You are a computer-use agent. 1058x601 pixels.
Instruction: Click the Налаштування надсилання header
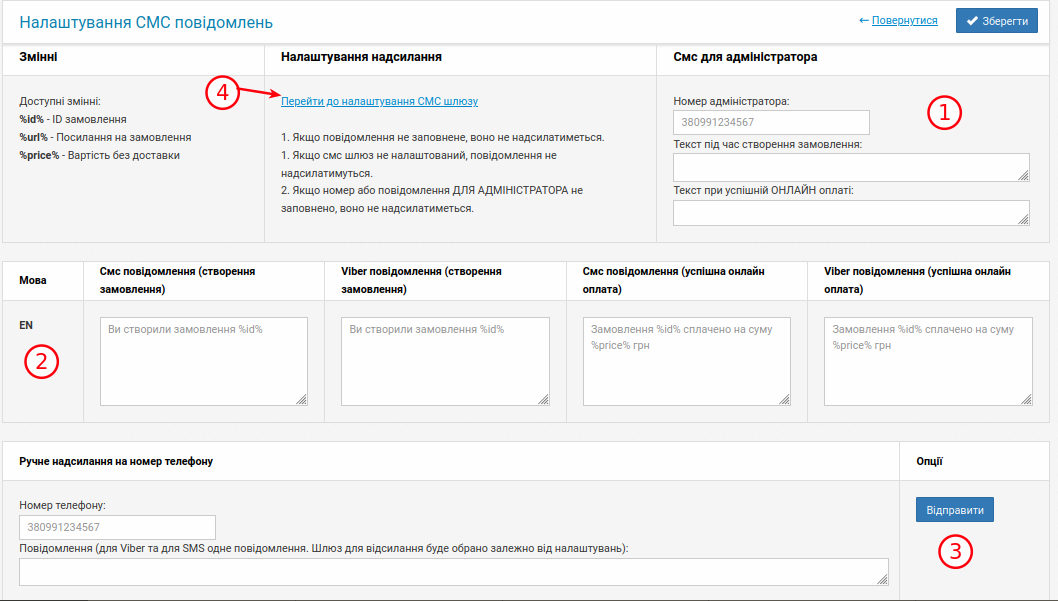click(361, 57)
